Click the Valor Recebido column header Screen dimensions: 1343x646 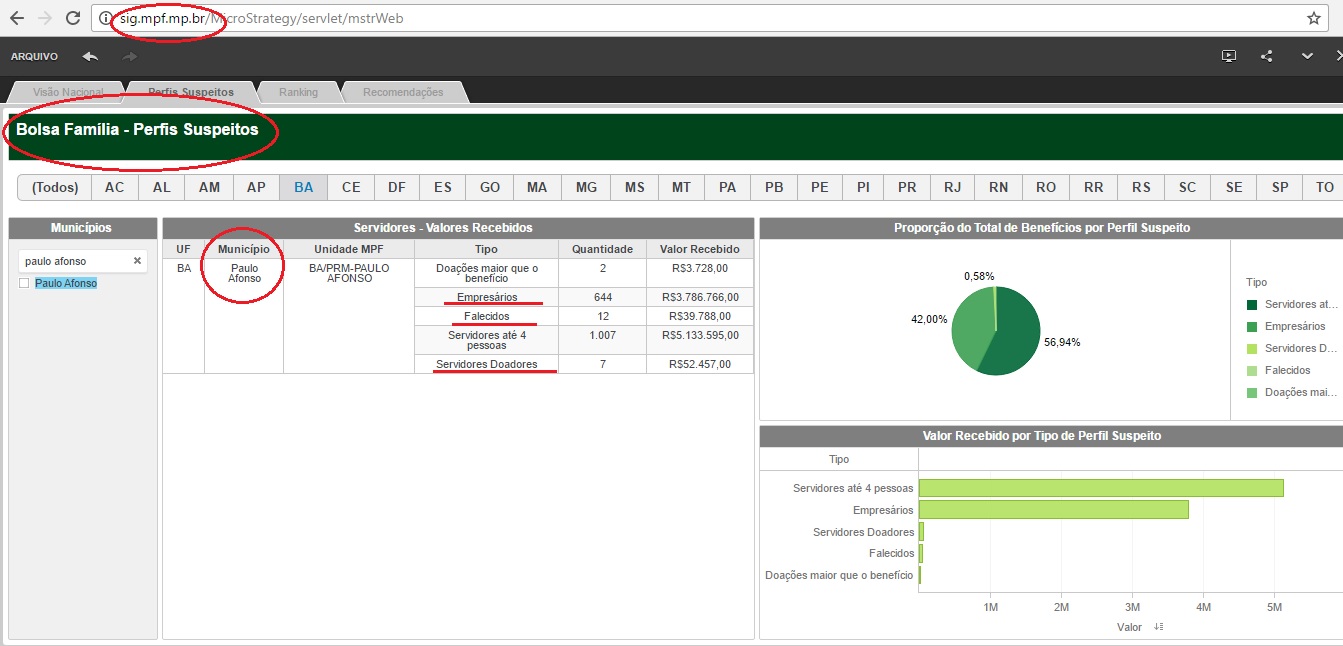699,249
